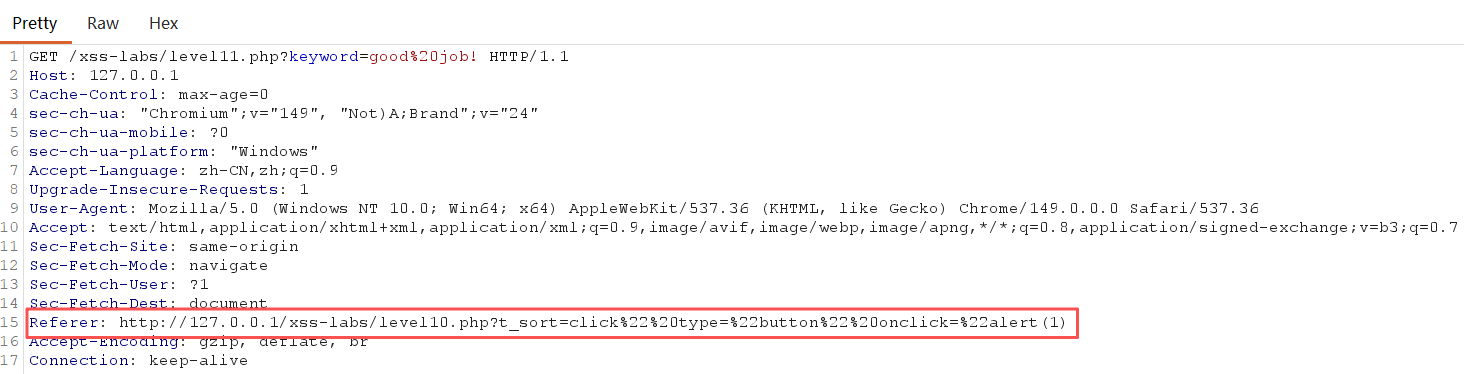The height and width of the screenshot is (374, 1464).
Task: Click the Connection keep-alive line
Action: (x=139, y=360)
